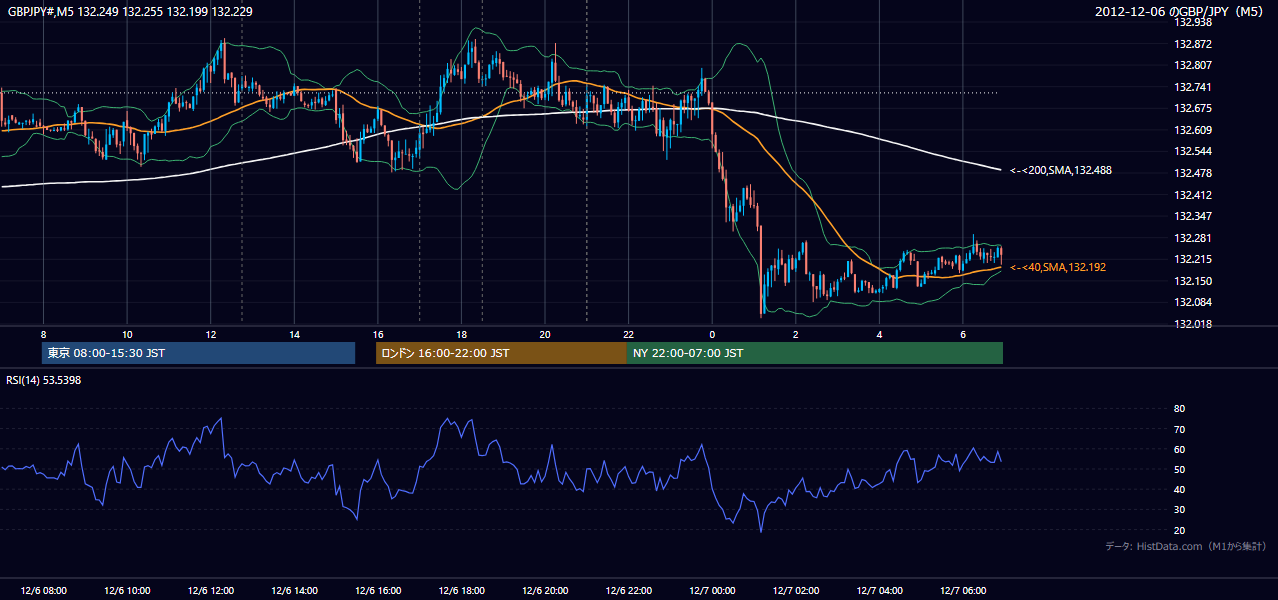Select the 40 SMA label reading 132.192

[1057, 267]
